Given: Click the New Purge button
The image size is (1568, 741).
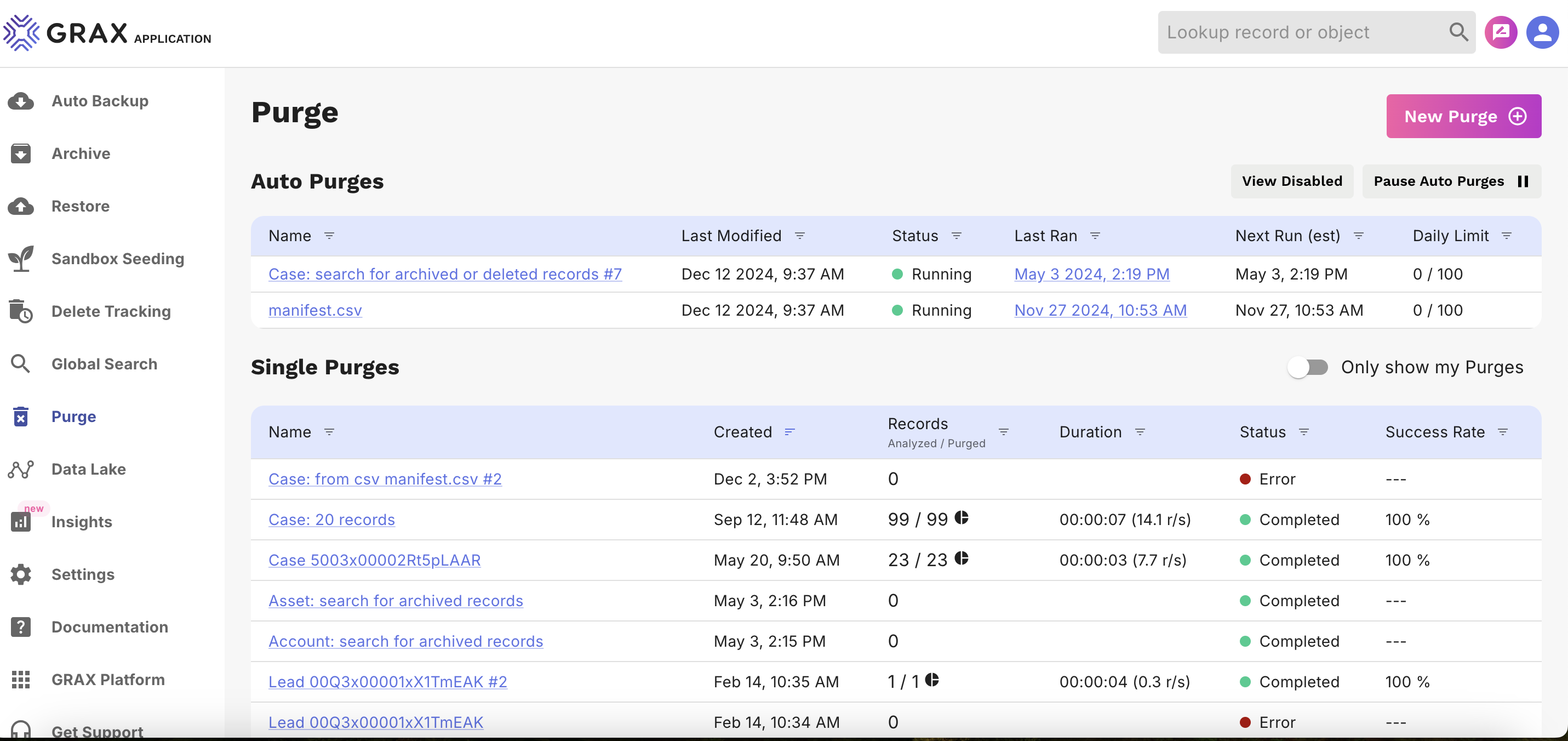Looking at the screenshot, I should [1463, 116].
